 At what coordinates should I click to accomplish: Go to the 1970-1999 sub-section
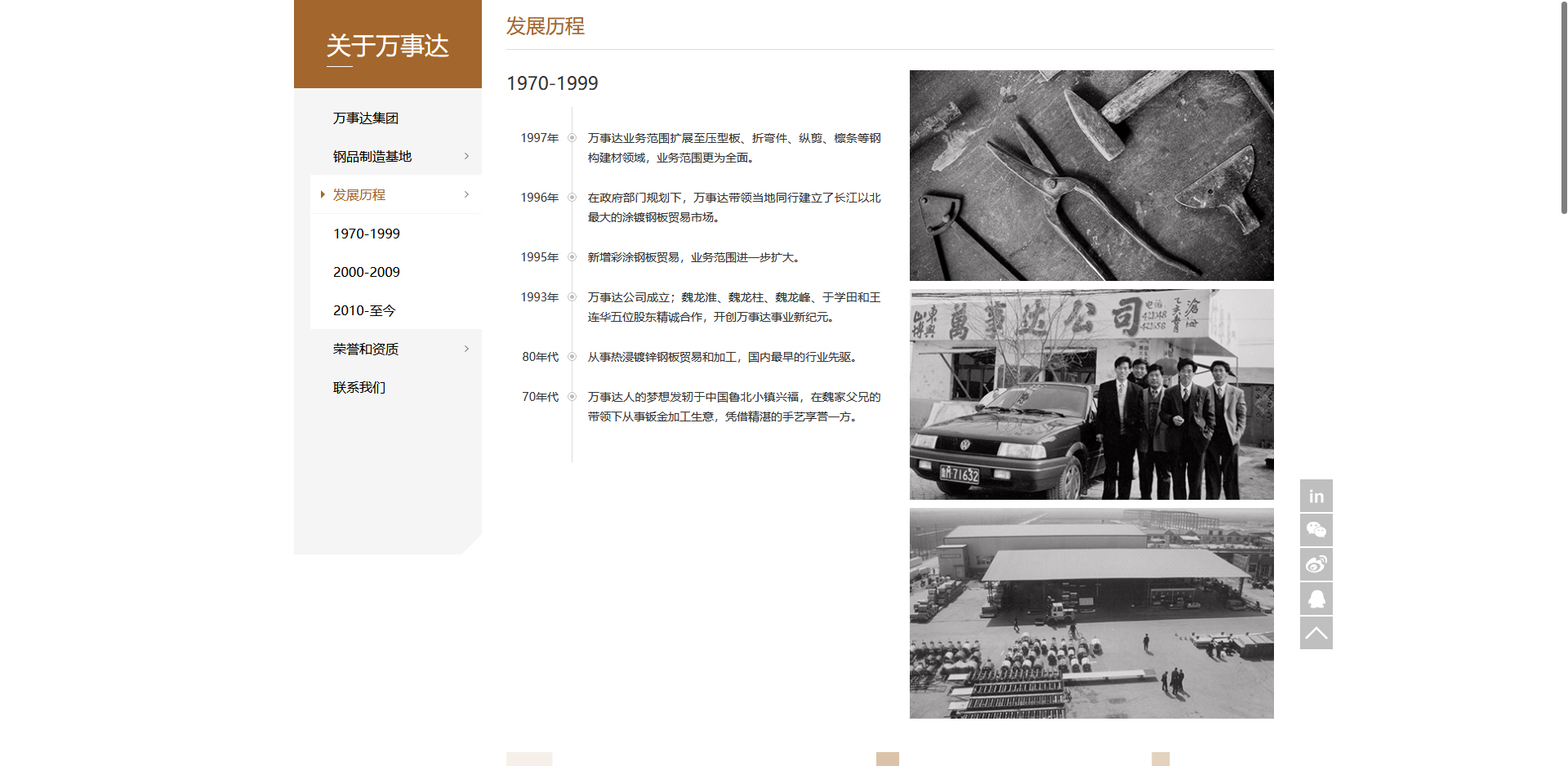pyautogui.click(x=366, y=234)
